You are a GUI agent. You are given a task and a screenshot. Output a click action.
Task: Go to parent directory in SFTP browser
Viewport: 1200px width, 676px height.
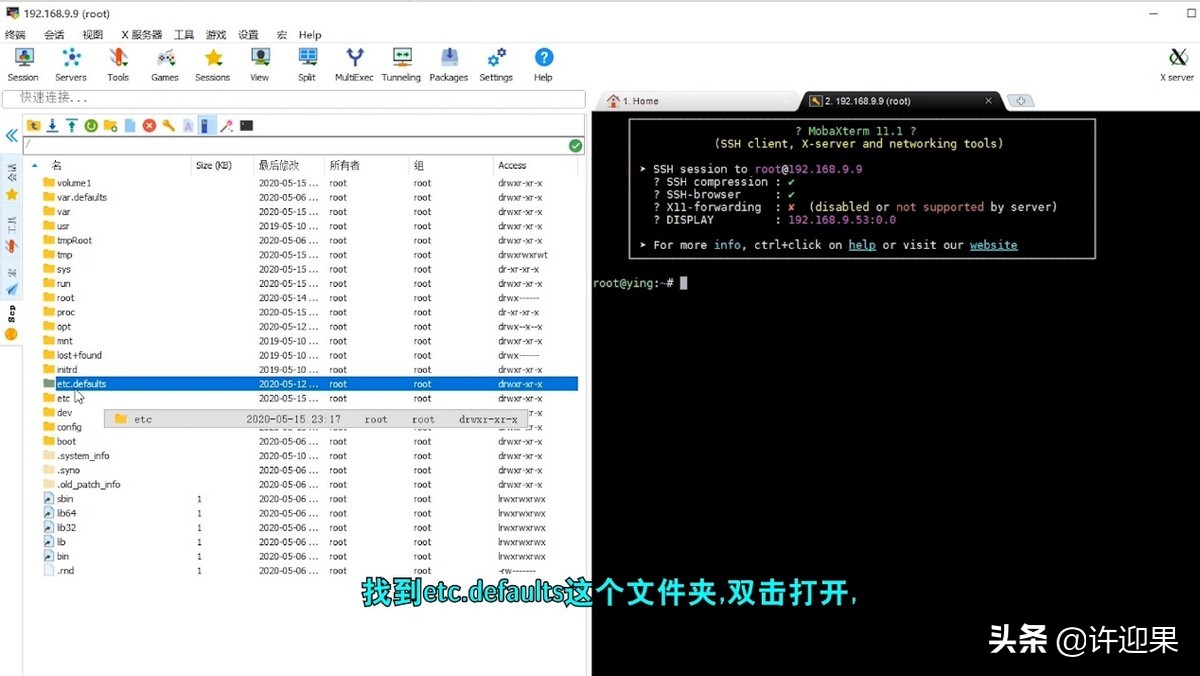[x=34, y=126]
